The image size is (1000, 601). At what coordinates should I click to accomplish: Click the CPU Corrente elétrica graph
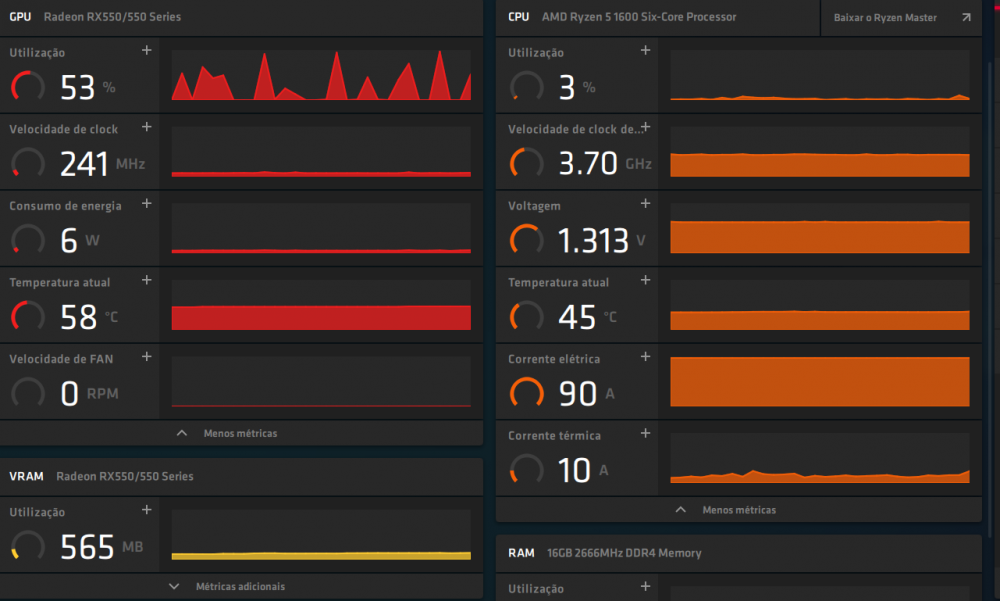pyautogui.click(x=820, y=381)
